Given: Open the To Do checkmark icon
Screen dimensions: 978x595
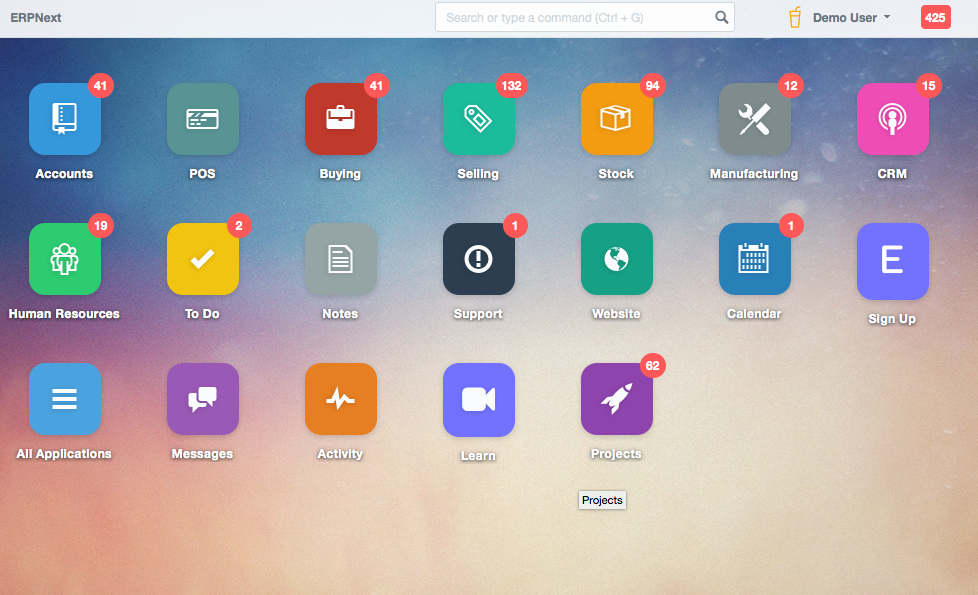Looking at the screenshot, I should click(203, 259).
